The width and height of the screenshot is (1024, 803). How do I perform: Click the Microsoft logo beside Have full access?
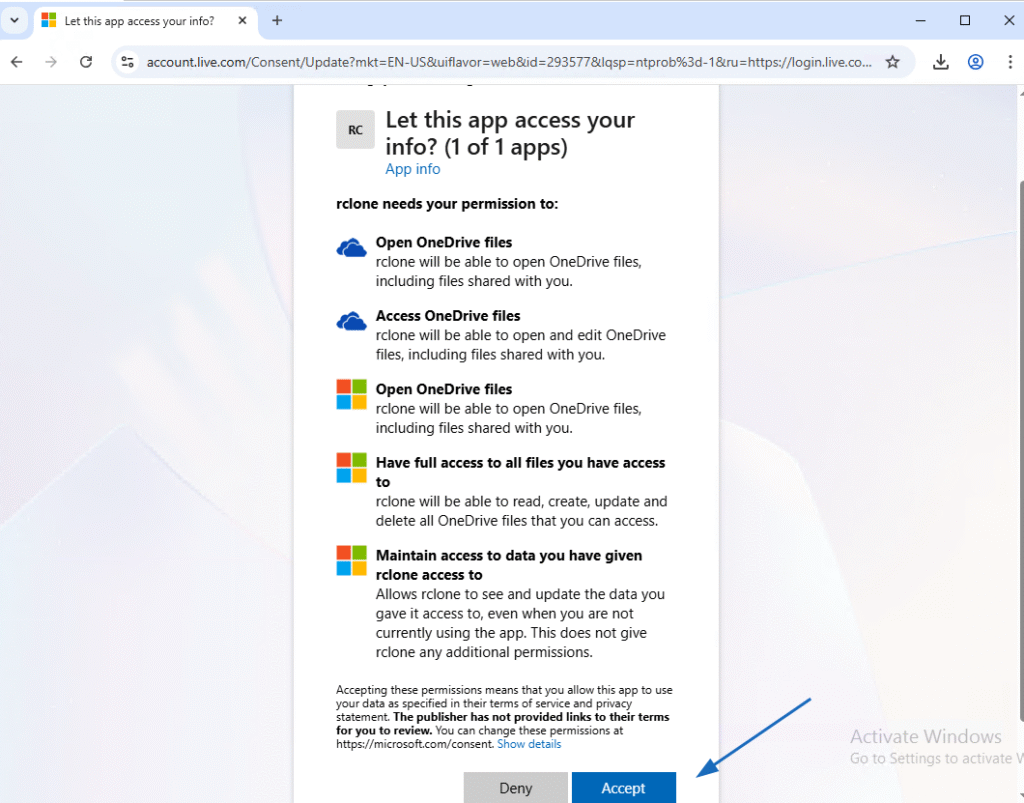(352, 467)
